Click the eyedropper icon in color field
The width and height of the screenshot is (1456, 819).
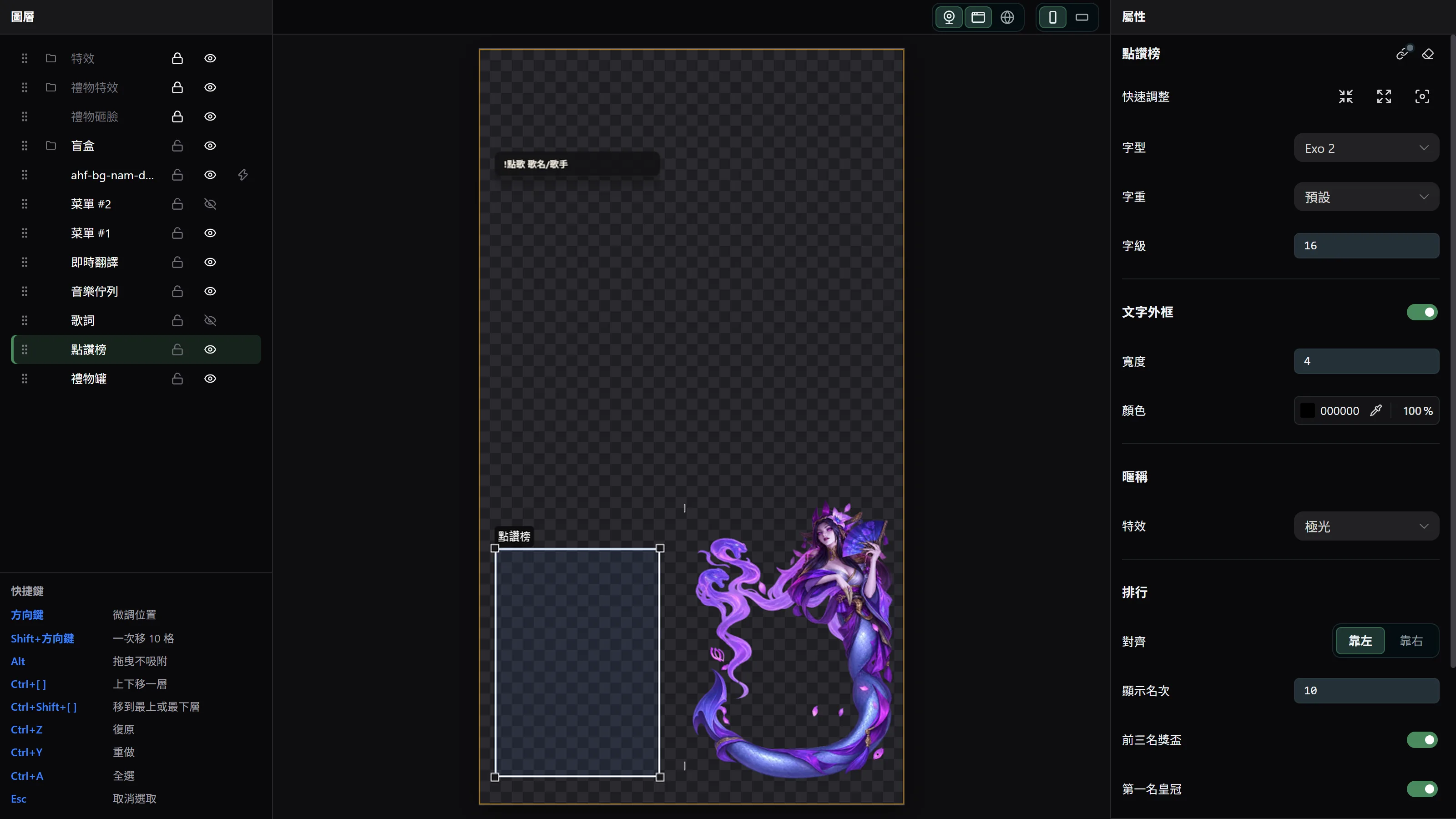point(1376,411)
